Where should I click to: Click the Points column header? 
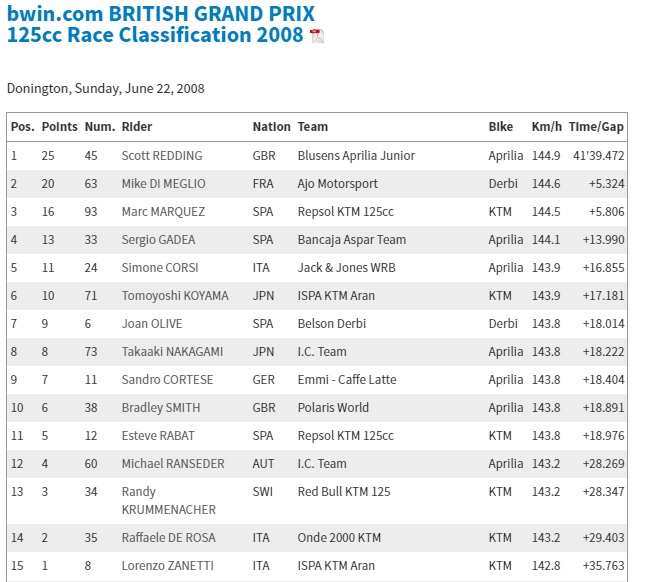(59, 127)
